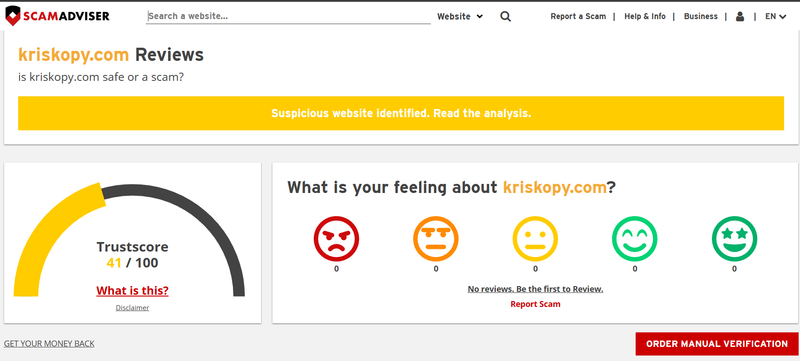Rate with the green smiling face
Image resolution: width=800 pixels, height=361 pixels.
click(x=635, y=239)
